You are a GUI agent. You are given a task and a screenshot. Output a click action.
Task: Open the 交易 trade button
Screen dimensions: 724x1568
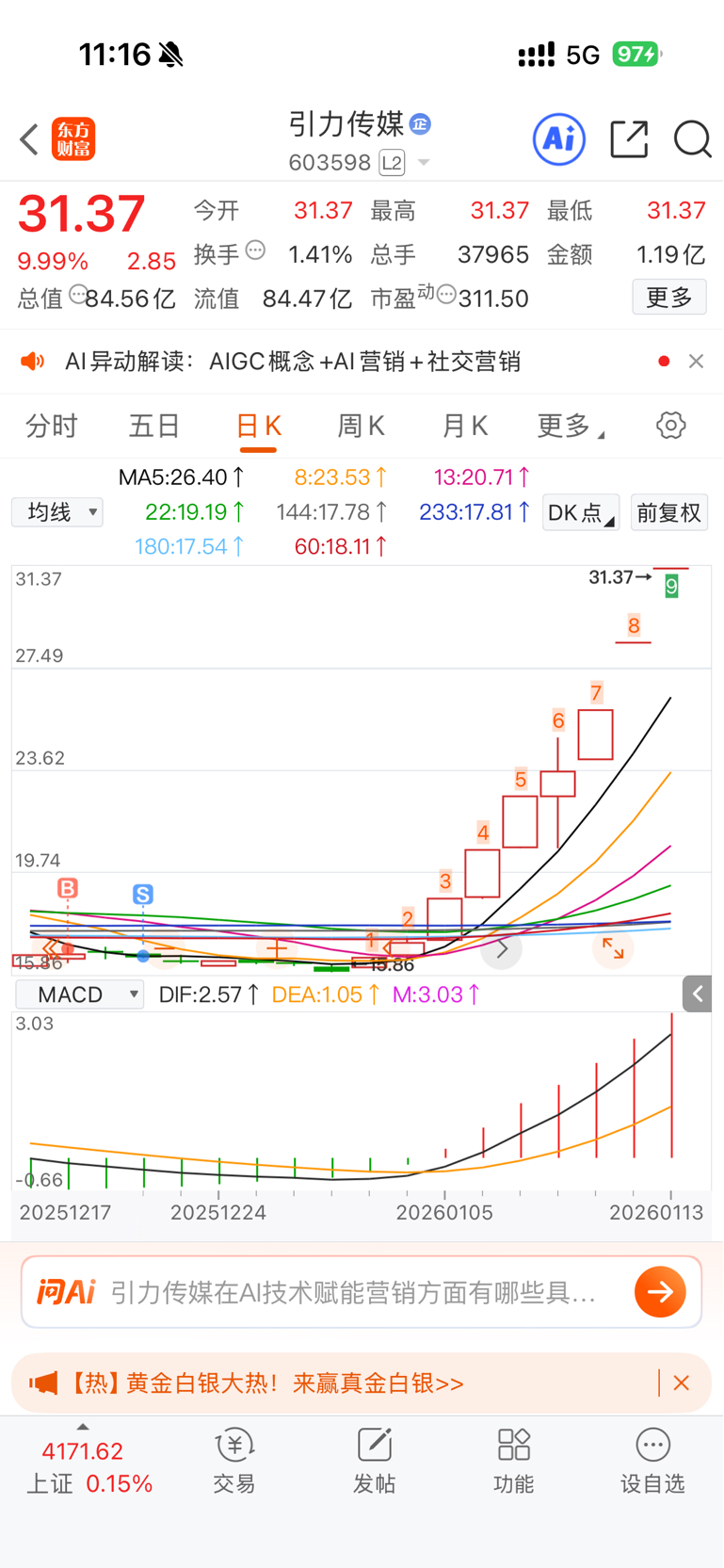[234, 1462]
